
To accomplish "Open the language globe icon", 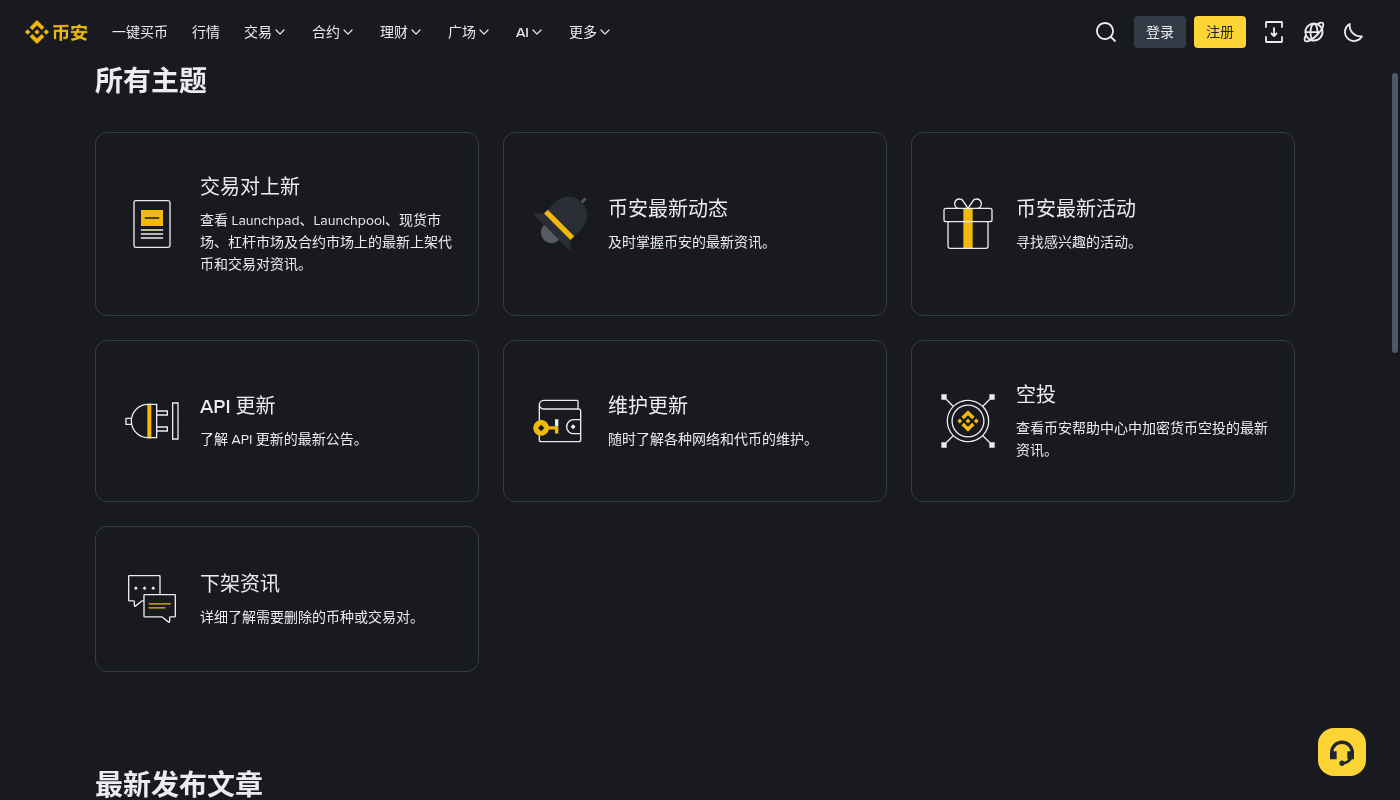I will click(x=1314, y=32).
